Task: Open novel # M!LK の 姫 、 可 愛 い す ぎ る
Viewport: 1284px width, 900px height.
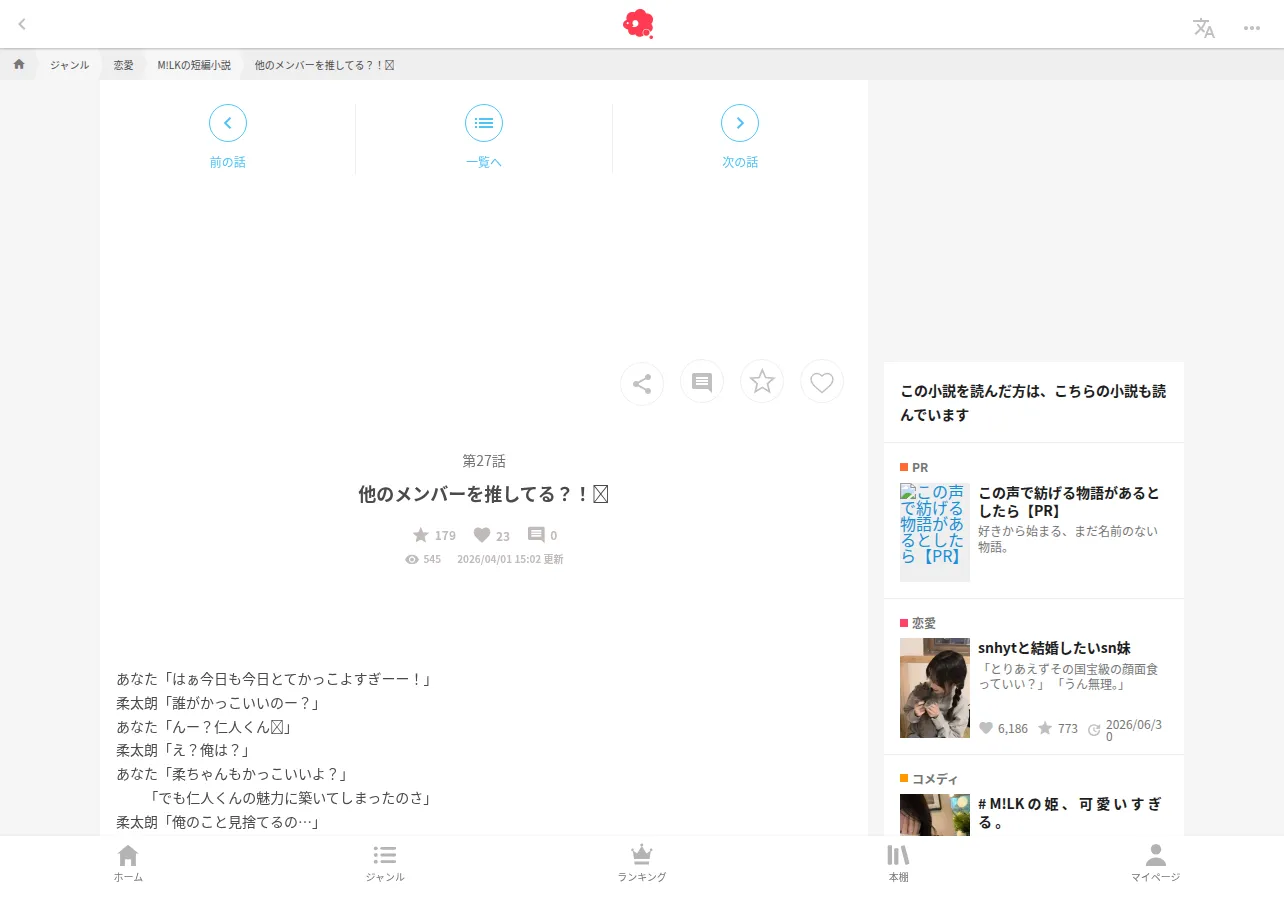Action: point(1070,813)
